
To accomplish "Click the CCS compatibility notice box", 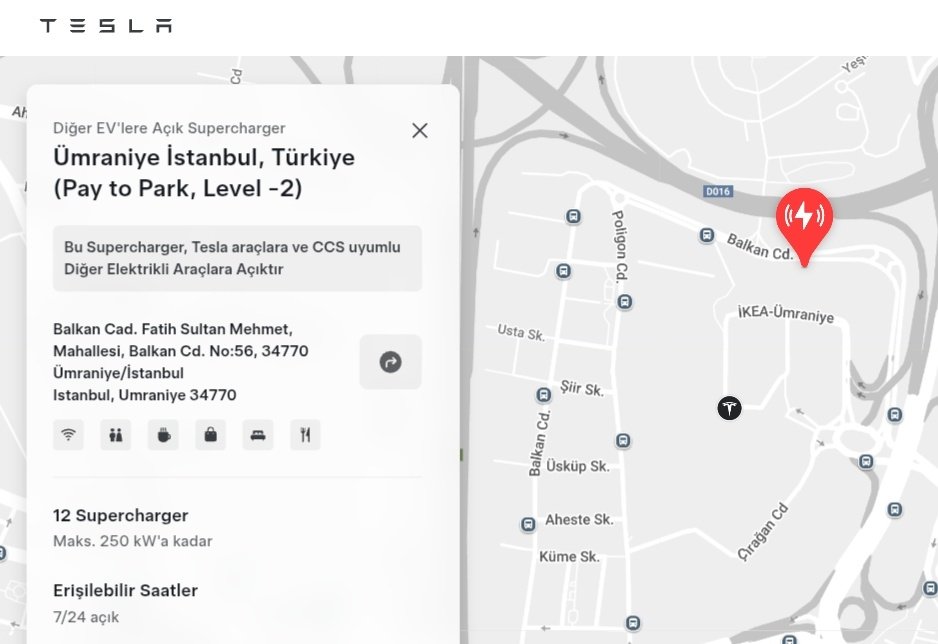I will pos(237,258).
